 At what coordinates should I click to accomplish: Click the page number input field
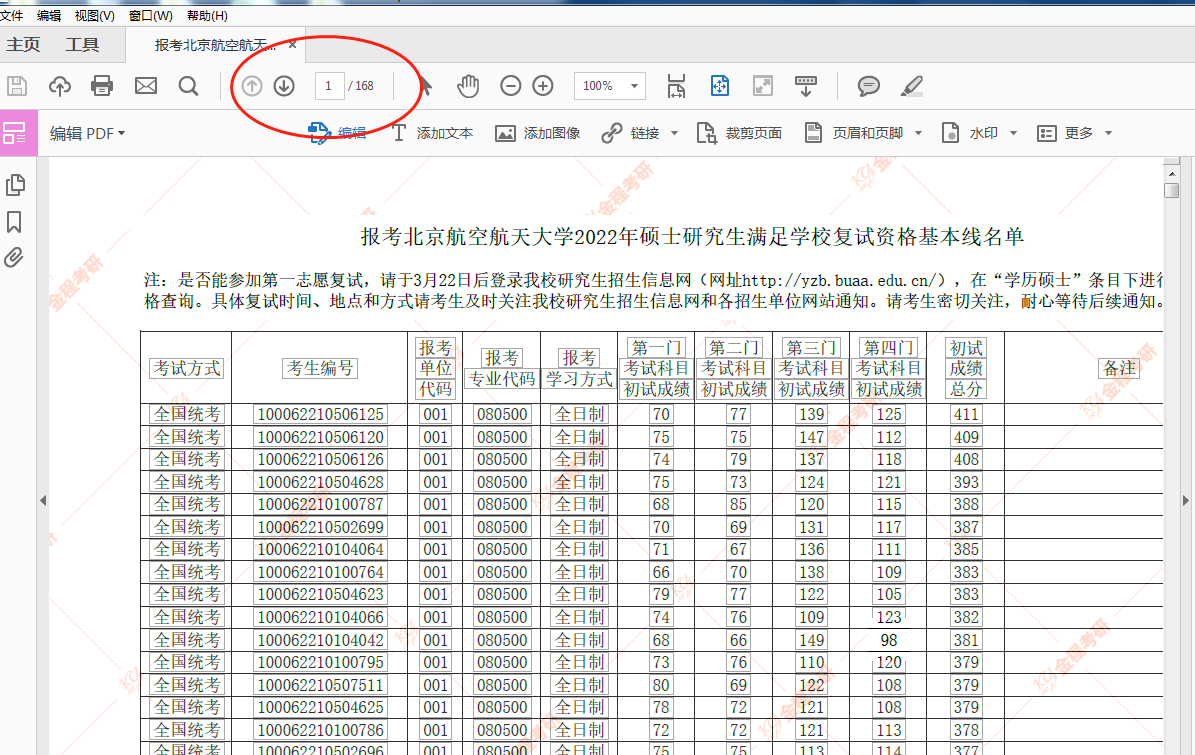[x=328, y=86]
